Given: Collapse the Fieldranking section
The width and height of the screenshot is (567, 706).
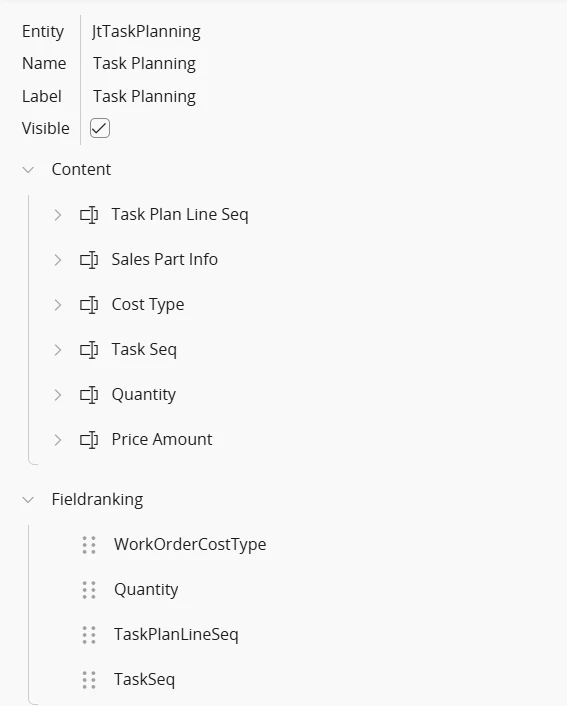Looking at the screenshot, I should [28, 500].
